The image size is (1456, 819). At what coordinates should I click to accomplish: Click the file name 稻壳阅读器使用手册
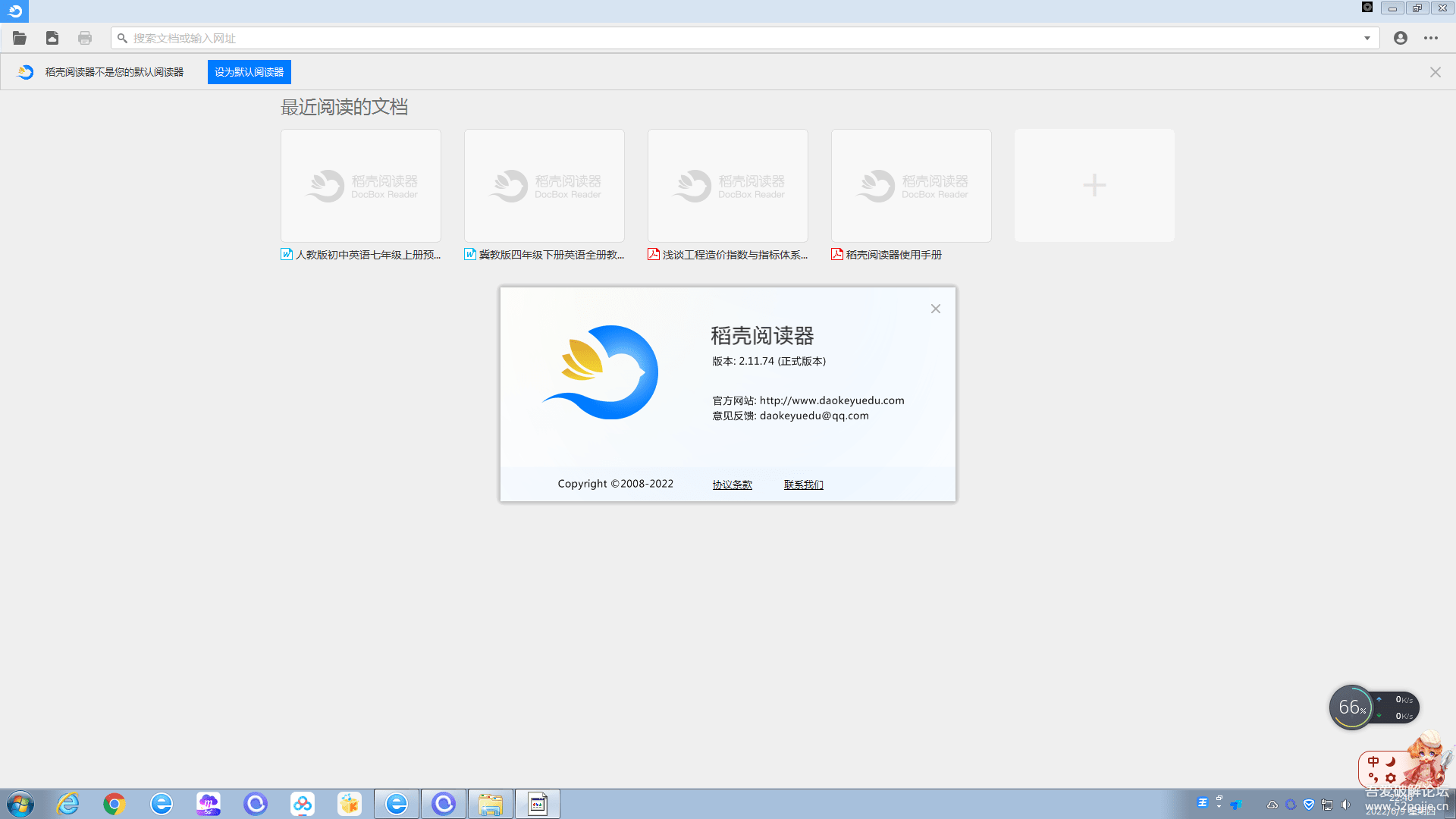click(893, 255)
